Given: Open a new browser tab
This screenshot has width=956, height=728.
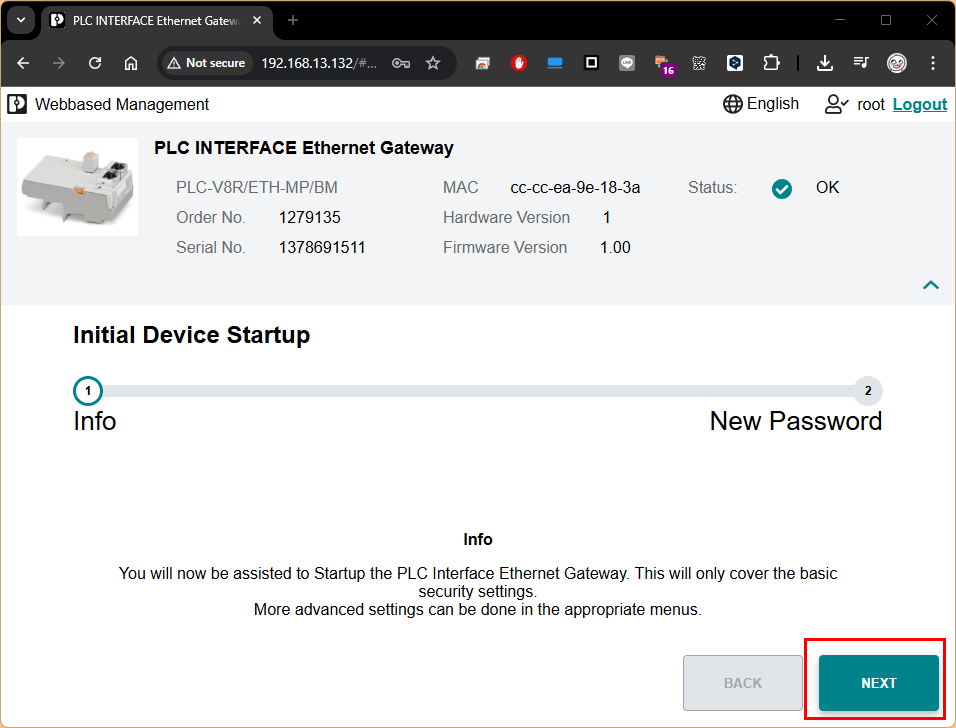Looking at the screenshot, I should pyautogui.click(x=293, y=20).
